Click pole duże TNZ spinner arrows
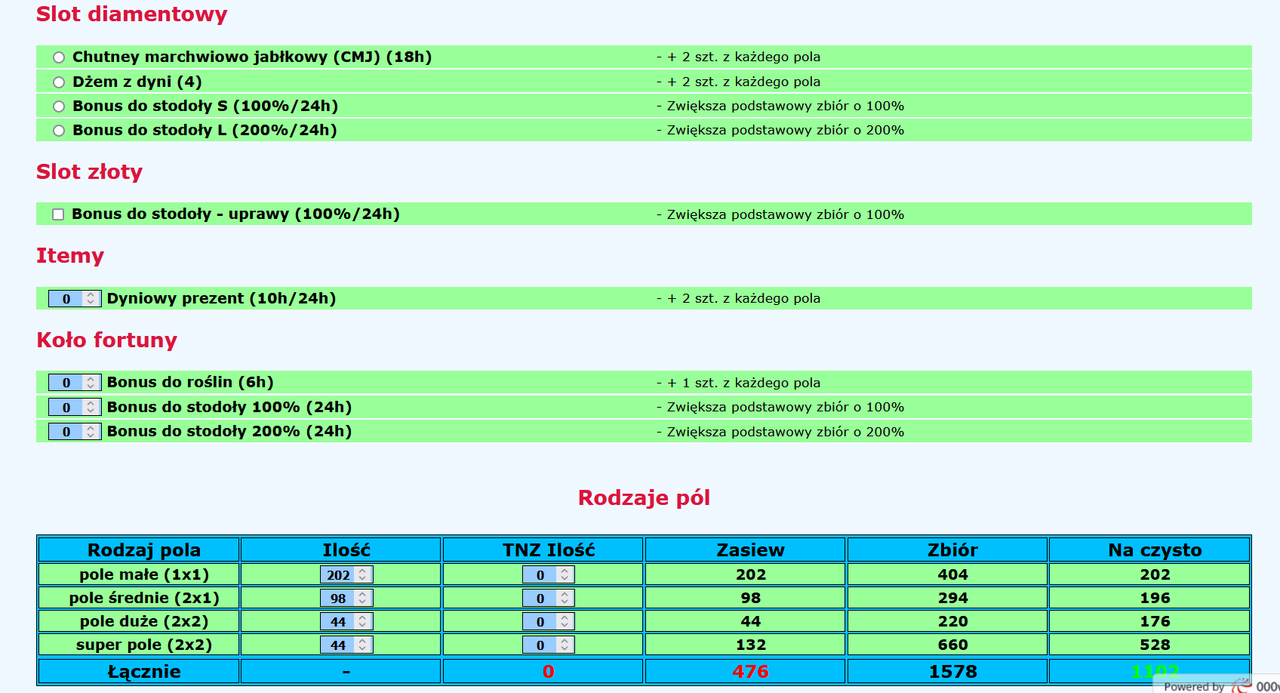The image size is (1280, 693). [x=565, y=621]
